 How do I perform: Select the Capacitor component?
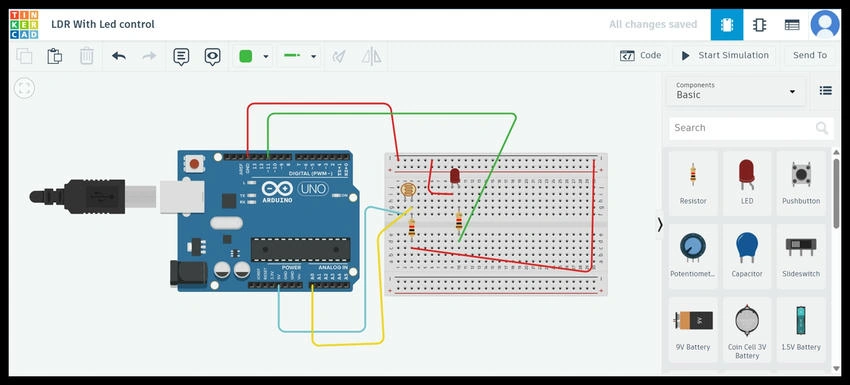pyautogui.click(x=747, y=256)
